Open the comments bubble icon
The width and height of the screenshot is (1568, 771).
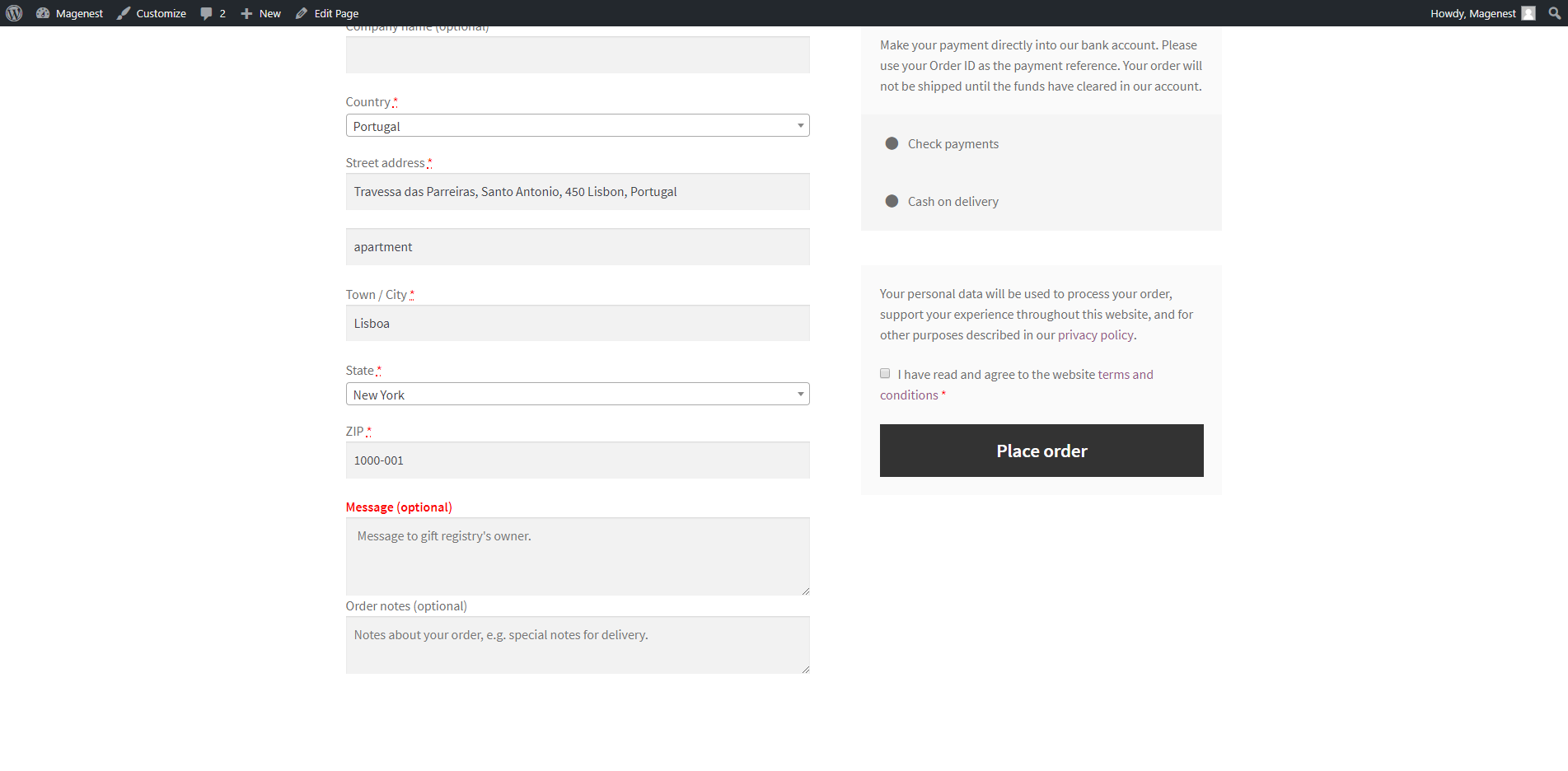click(206, 13)
